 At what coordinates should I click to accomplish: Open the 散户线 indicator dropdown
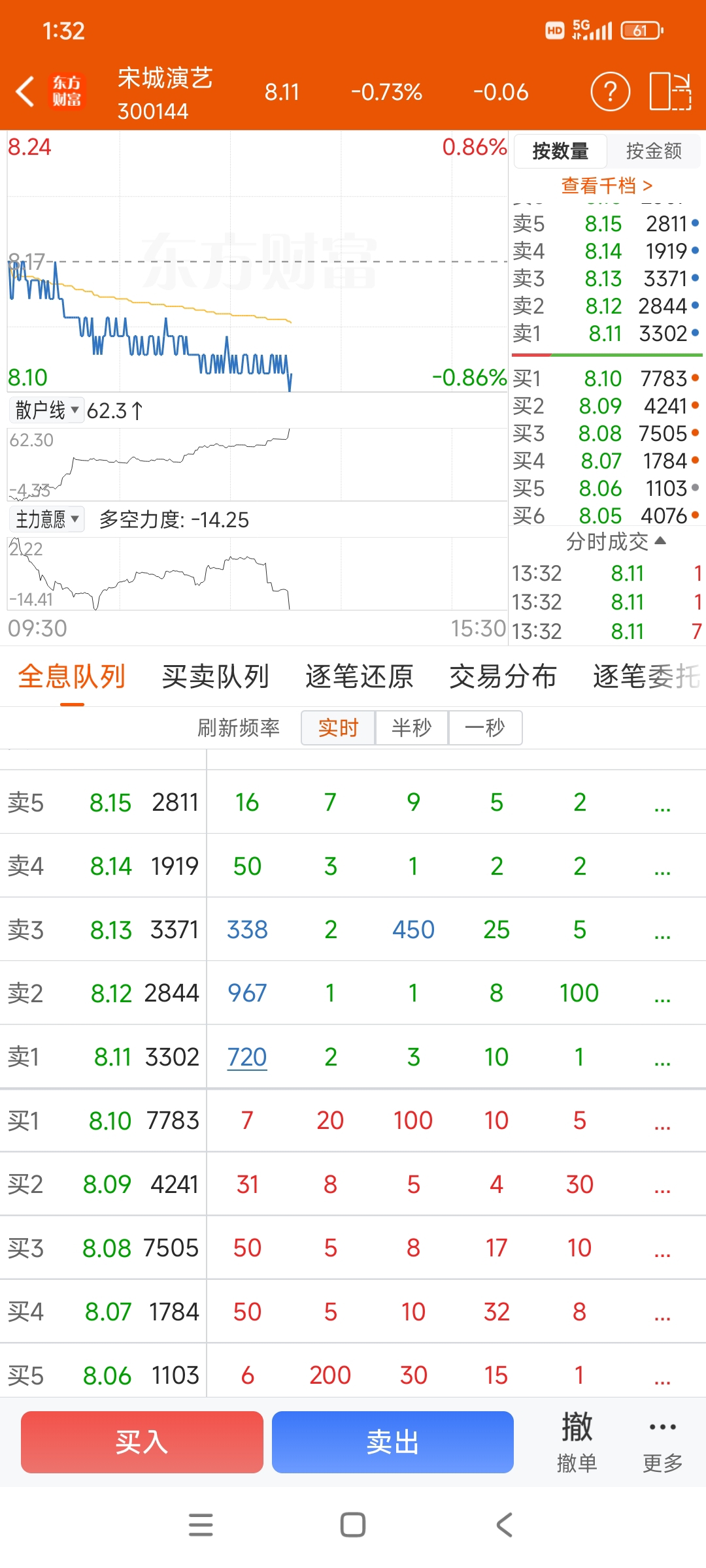tap(46, 410)
